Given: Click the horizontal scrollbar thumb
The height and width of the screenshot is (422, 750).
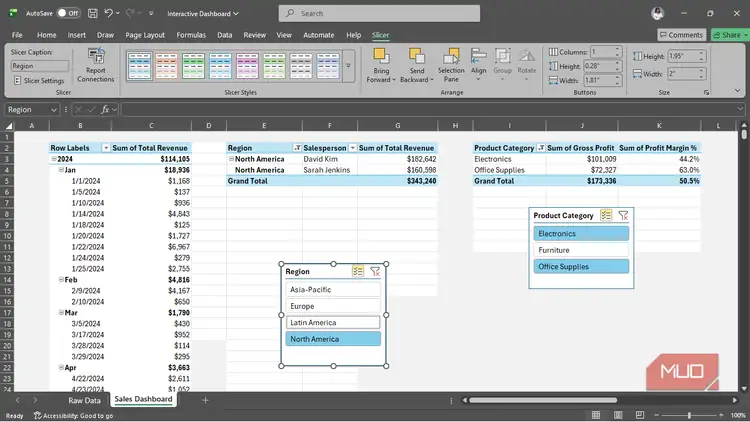Looking at the screenshot, I should pyautogui.click(x=542, y=400).
